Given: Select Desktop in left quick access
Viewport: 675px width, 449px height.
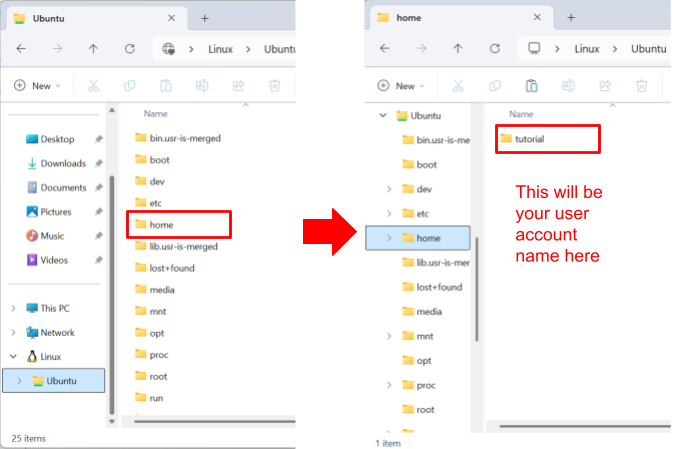Looking at the screenshot, I should (50, 139).
